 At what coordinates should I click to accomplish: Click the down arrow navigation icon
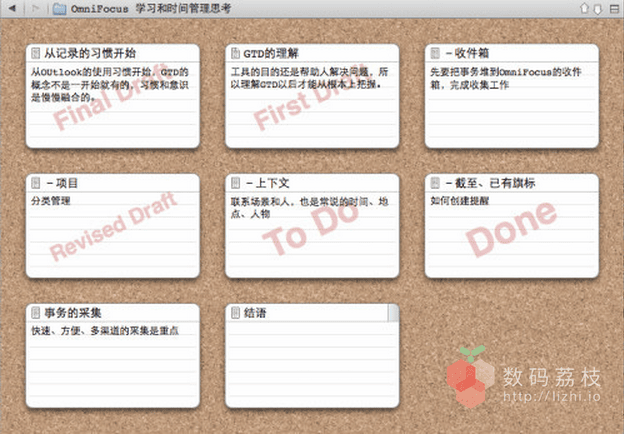click(x=598, y=9)
